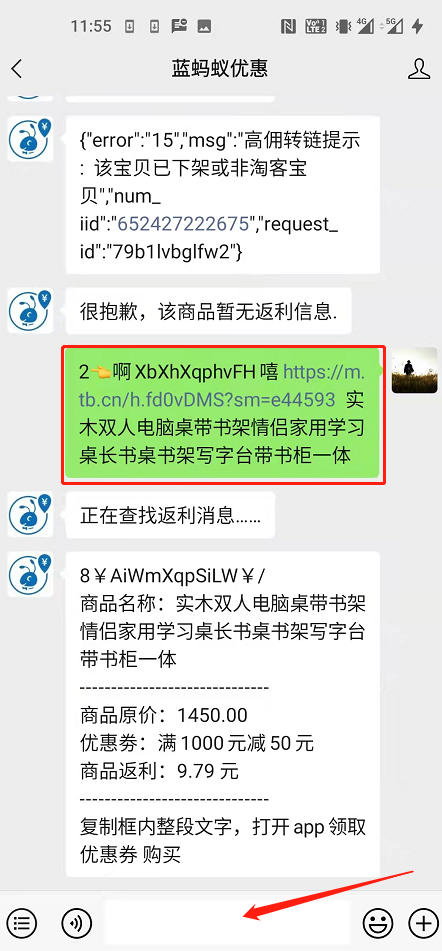Viewport: 442px width, 951px height.
Task: Tap the bot avatar beside 很抱歉 message
Action: pyautogui.click(x=30, y=311)
